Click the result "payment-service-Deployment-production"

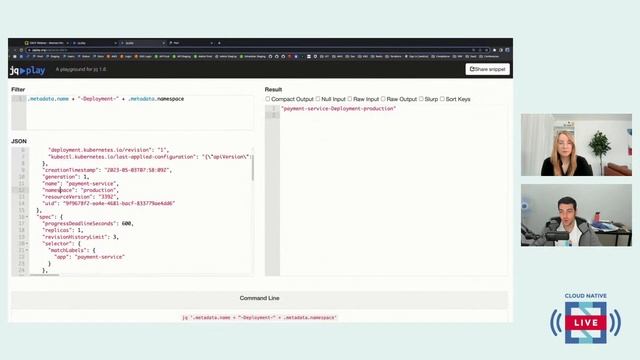click(x=338, y=109)
